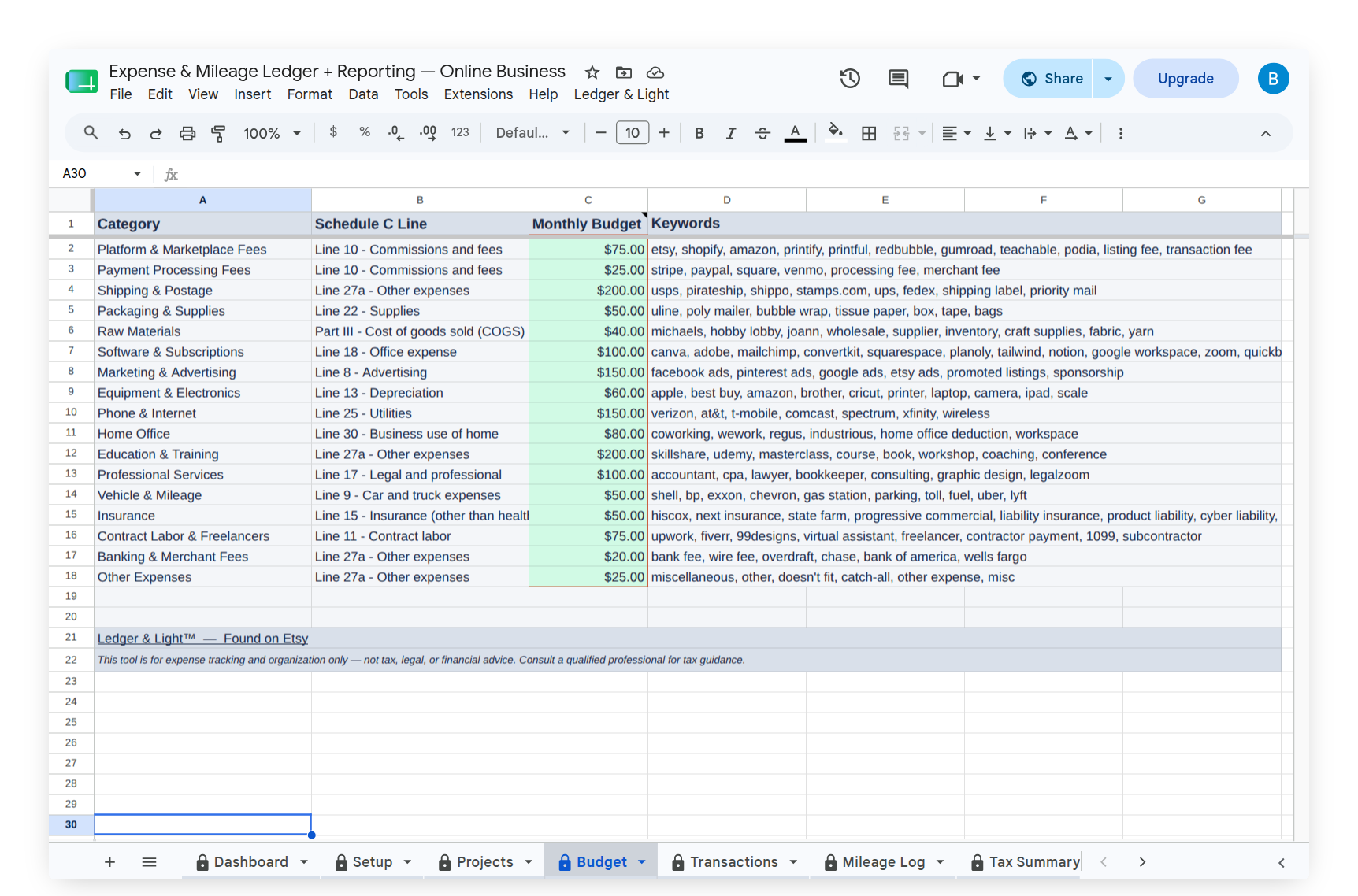Open the side panel chevron at bottom right
The height and width of the screenshot is (896, 1358).
point(1282,863)
